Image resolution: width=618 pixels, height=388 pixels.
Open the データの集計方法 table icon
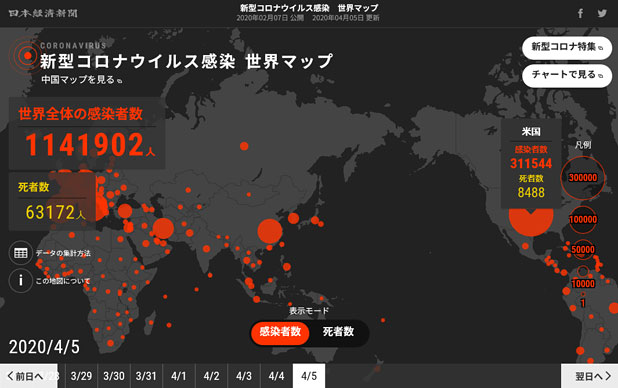pos(20,253)
